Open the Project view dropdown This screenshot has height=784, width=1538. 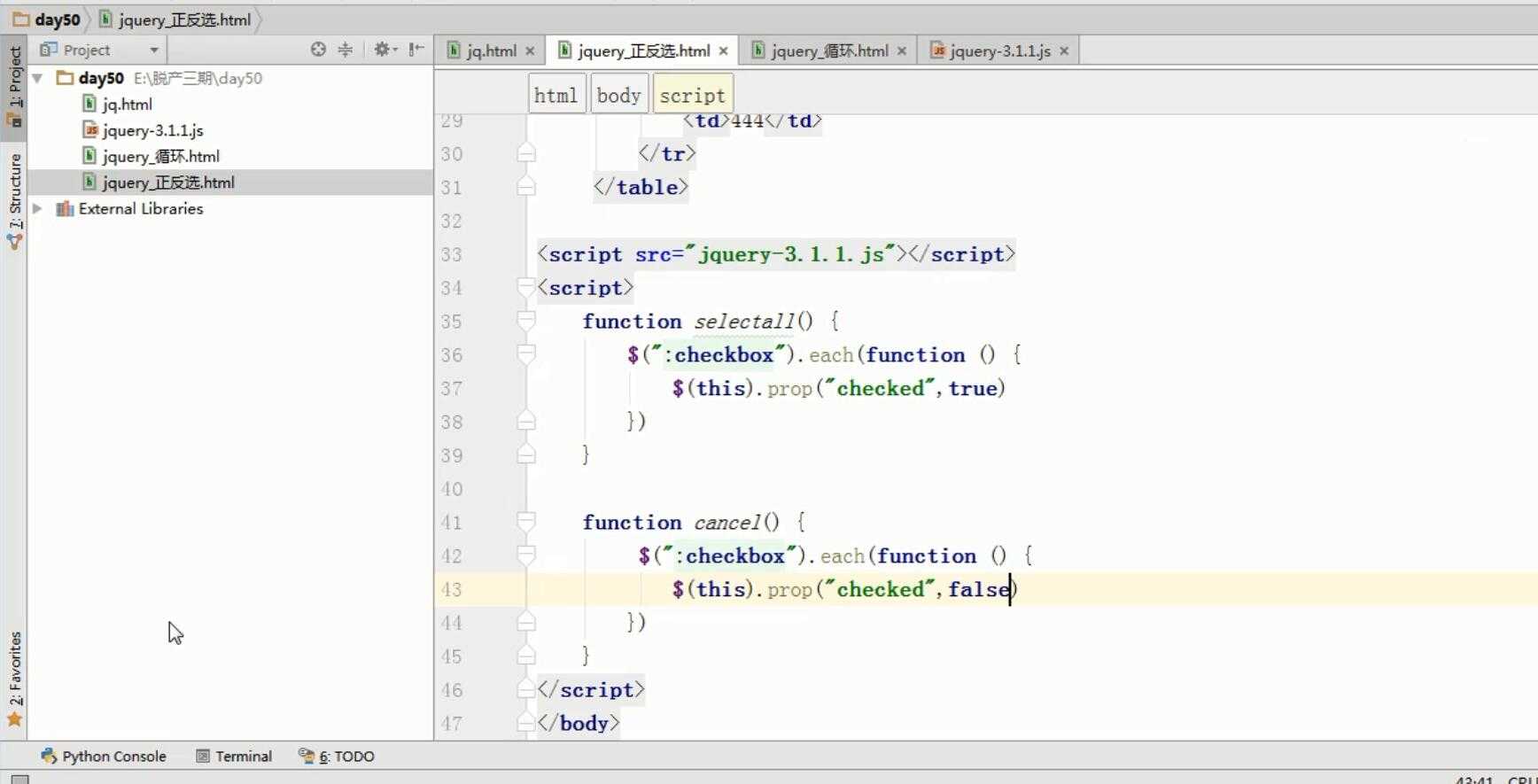pos(154,50)
